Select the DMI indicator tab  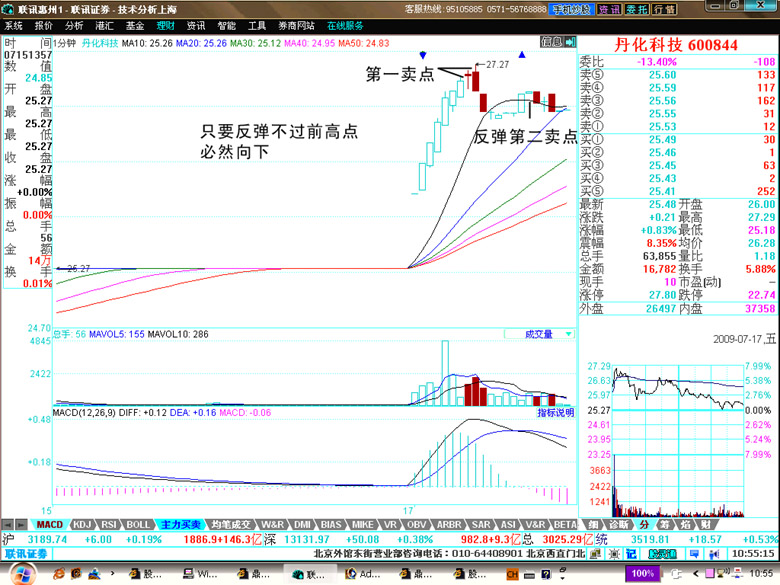302,524
